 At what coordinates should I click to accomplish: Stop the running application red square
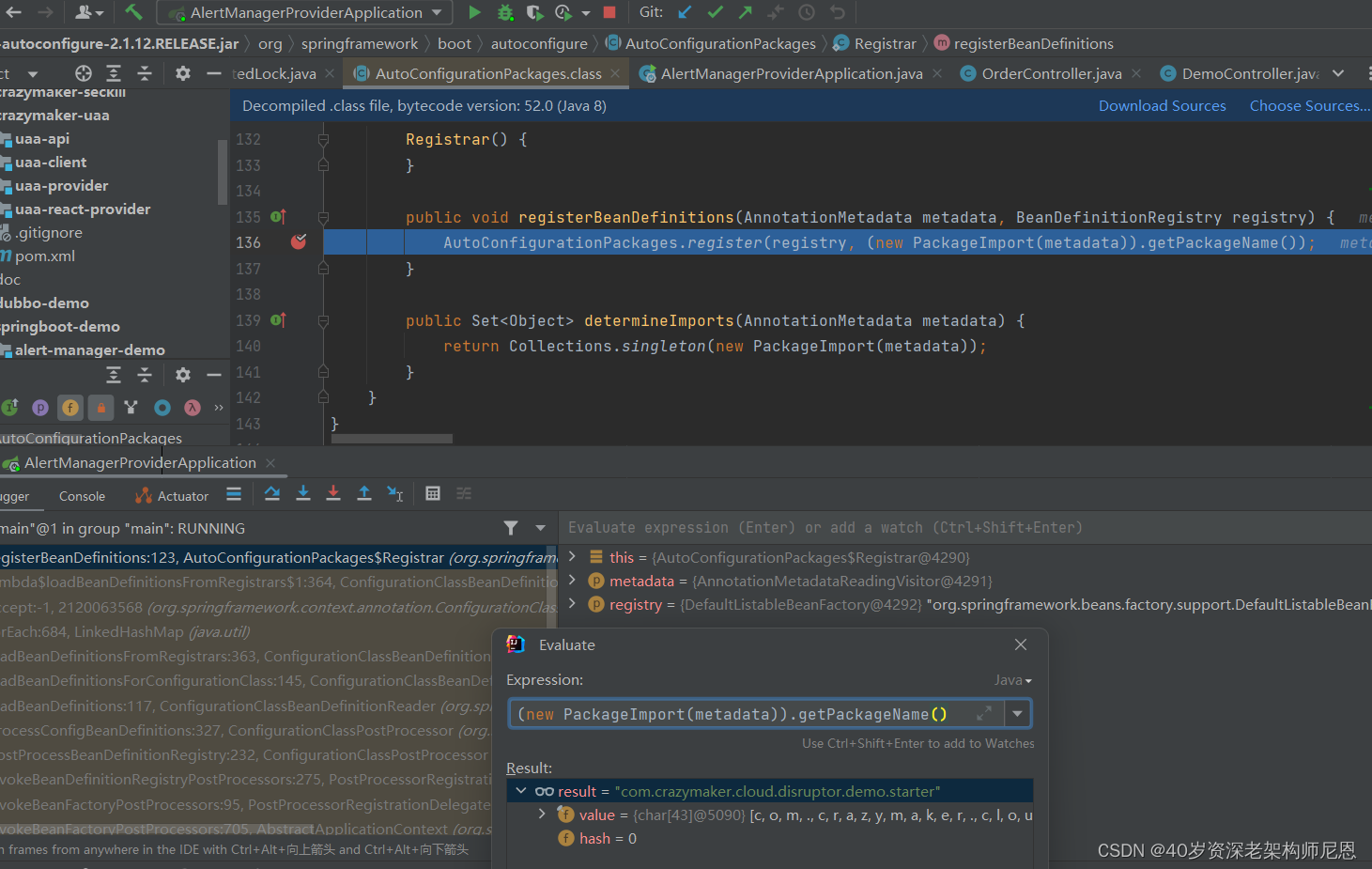tap(609, 12)
